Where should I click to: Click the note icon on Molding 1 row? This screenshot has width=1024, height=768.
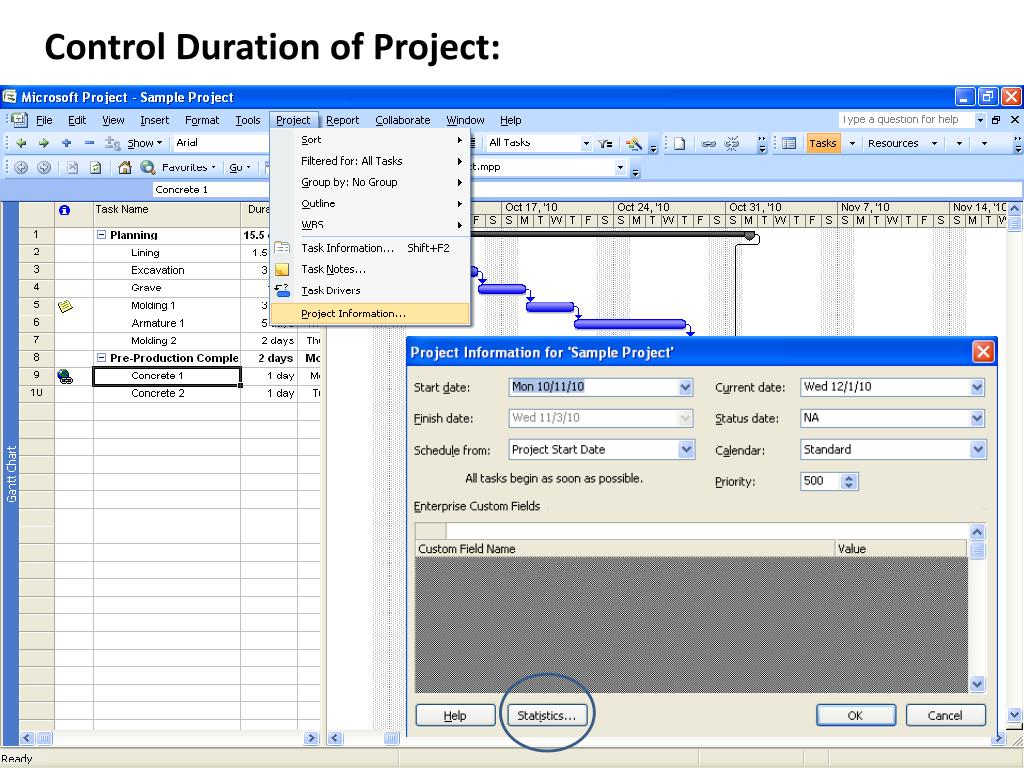(x=65, y=306)
